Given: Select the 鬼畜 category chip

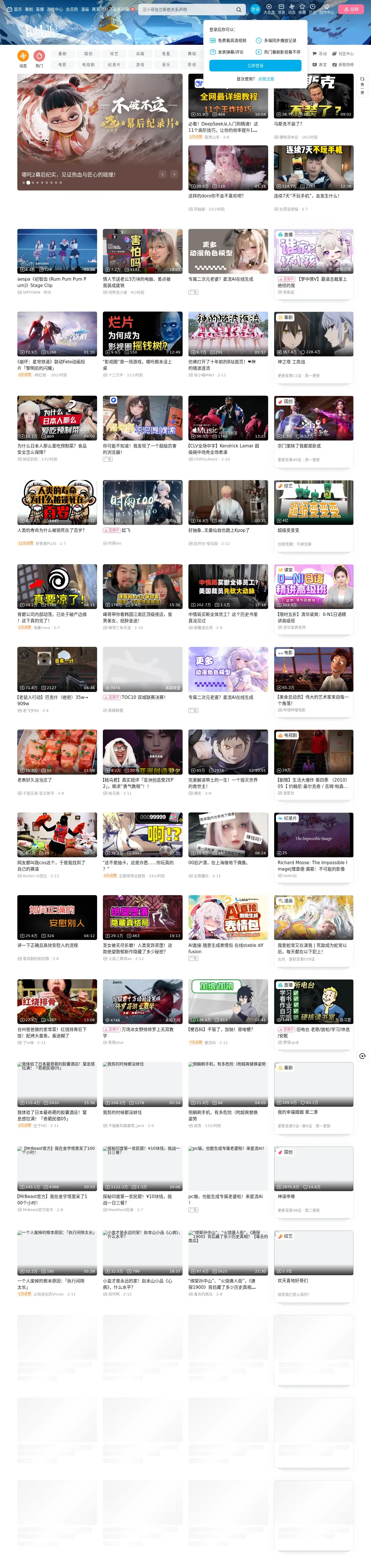Looking at the screenshot, I should (166, 53).
